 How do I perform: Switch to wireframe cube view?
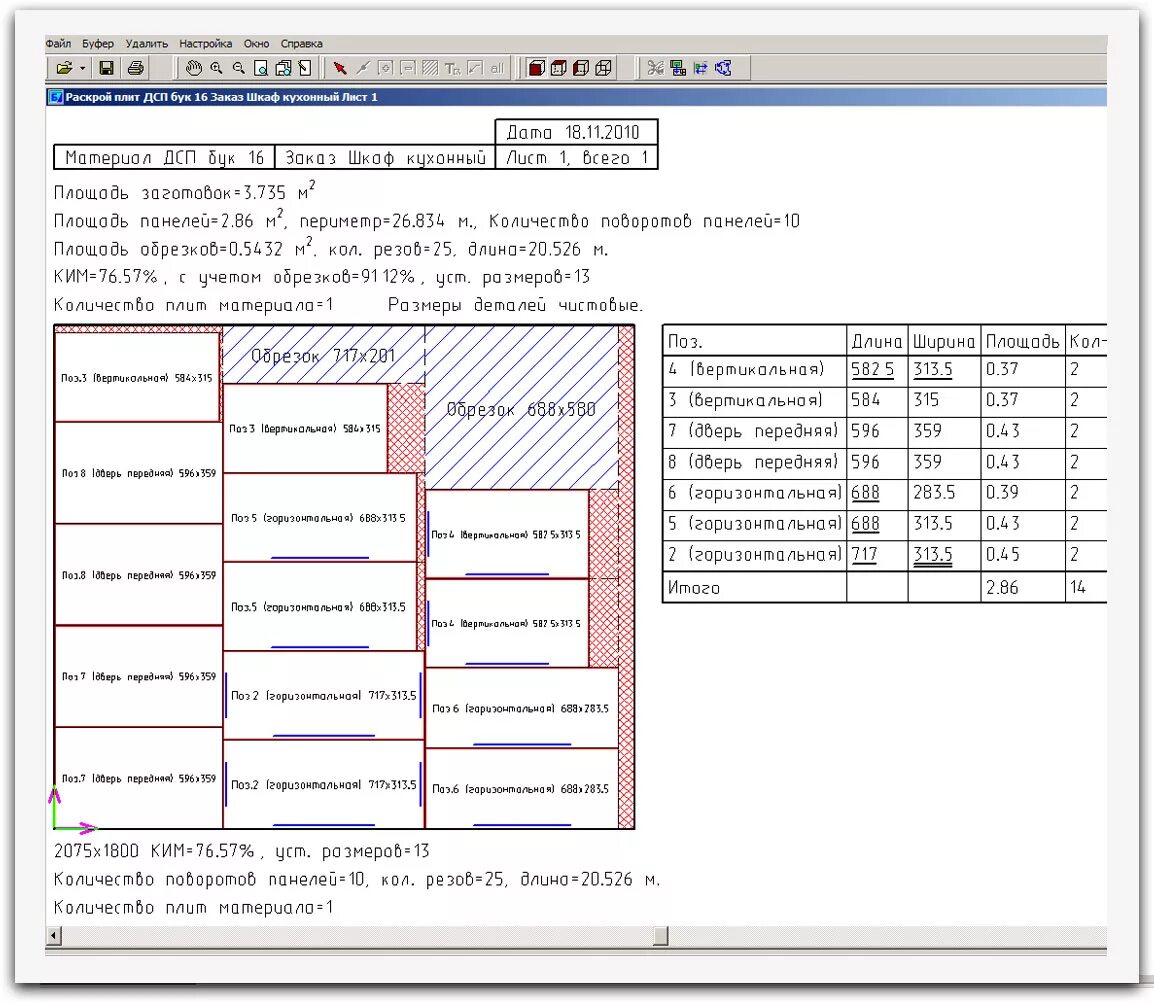tap(603, 68)
